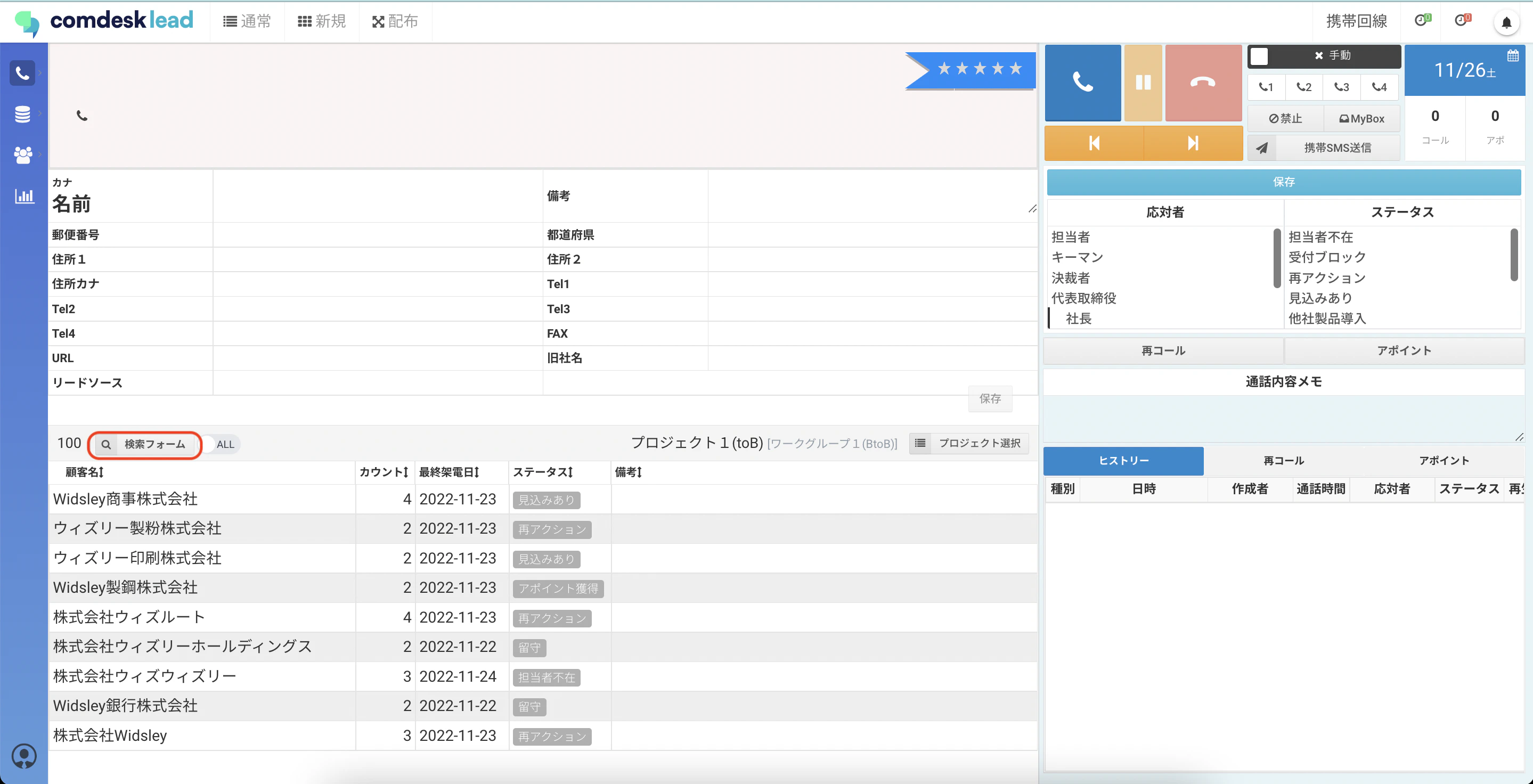
Task: Dial phone line 4 button
Action: coord(1380,87)
